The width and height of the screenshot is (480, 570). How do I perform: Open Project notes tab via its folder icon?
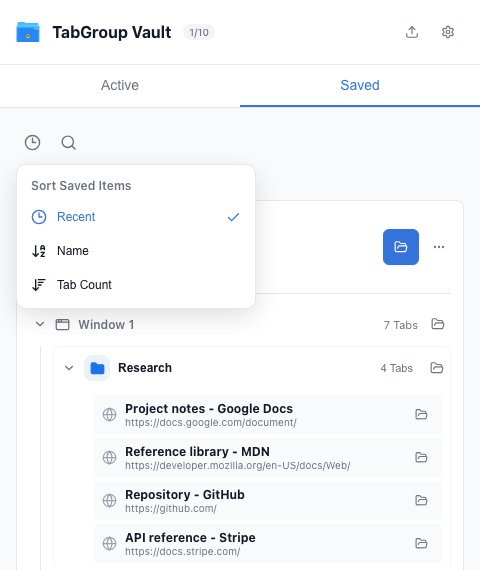click(421, 414)
